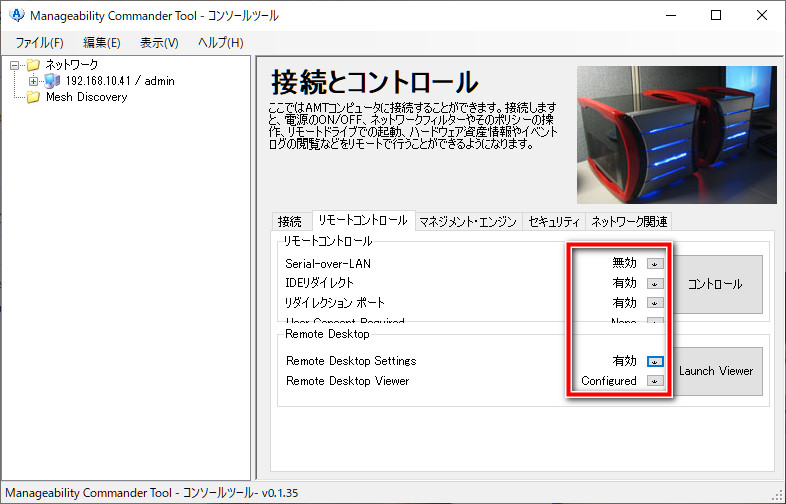
Task: Click the 接続とコントロール heading
Action: pyautogui.click(x=375, y=83)
